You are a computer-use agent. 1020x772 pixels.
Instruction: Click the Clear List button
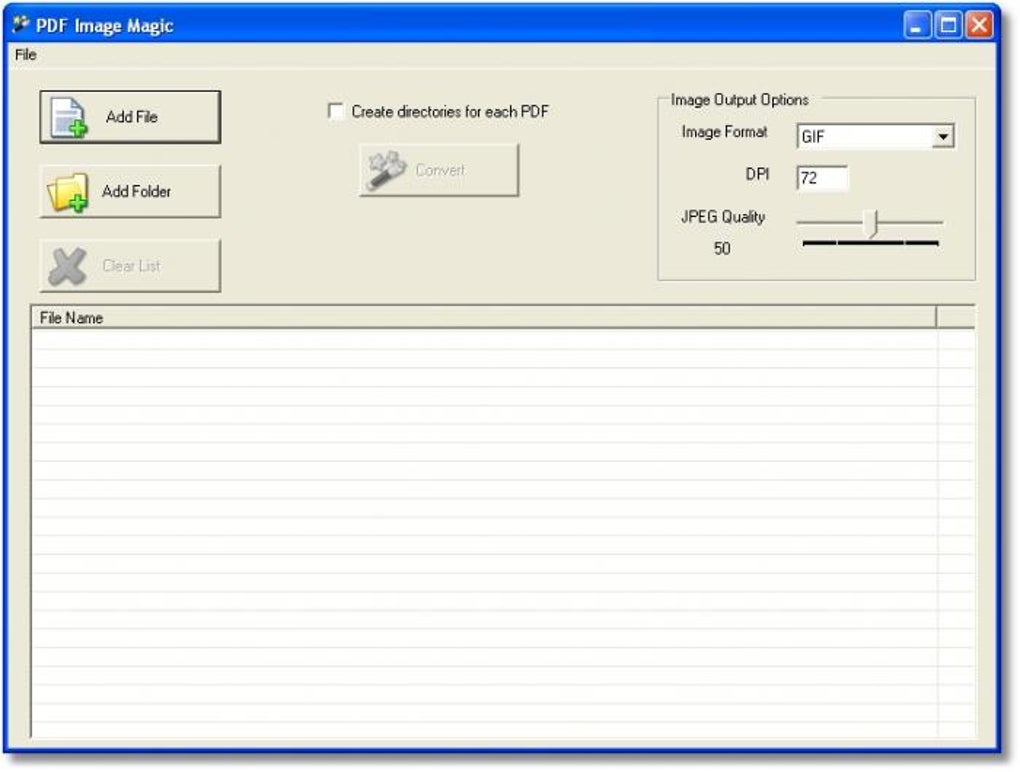(x=130, y=263)
